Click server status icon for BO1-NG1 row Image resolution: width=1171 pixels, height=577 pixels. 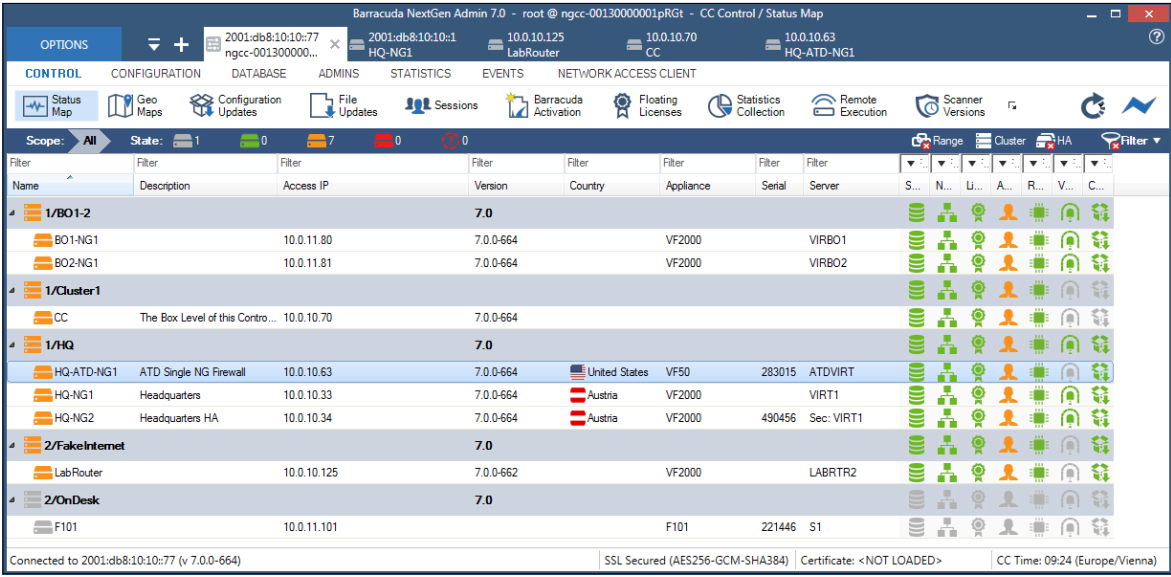[916, 240]
